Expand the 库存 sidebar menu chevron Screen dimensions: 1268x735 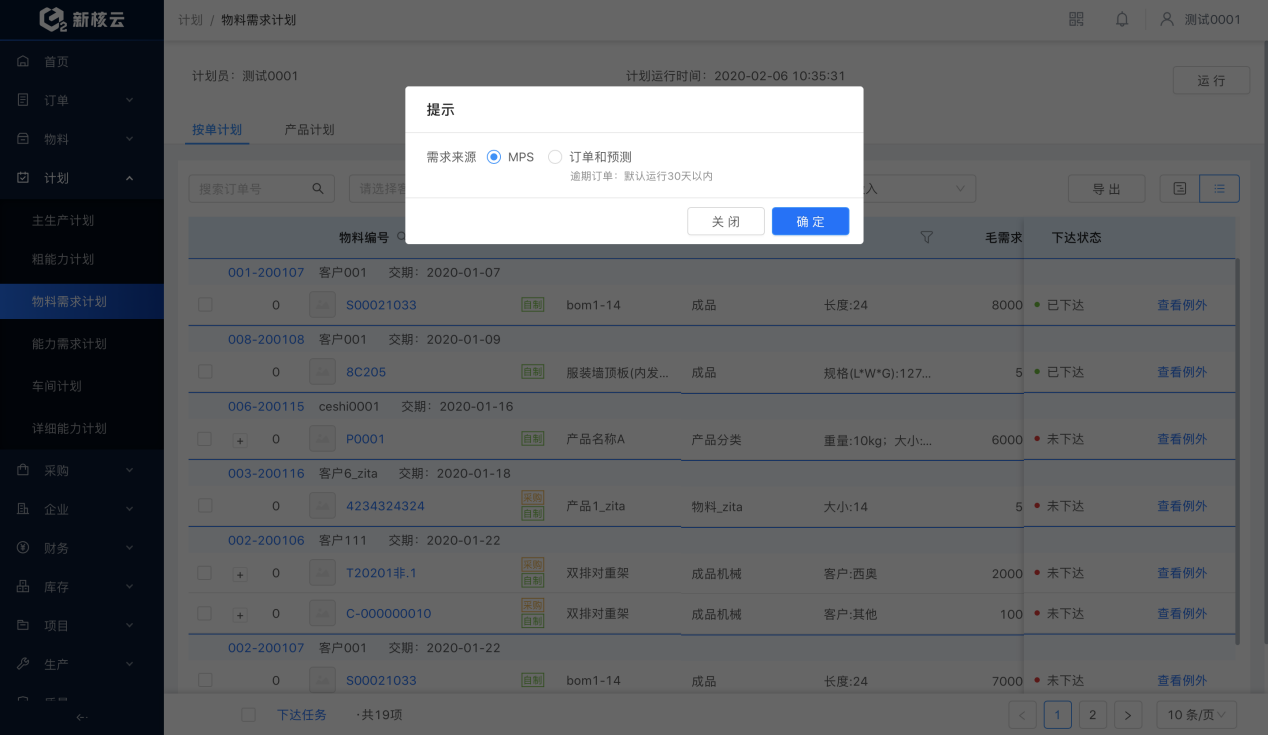129,587
